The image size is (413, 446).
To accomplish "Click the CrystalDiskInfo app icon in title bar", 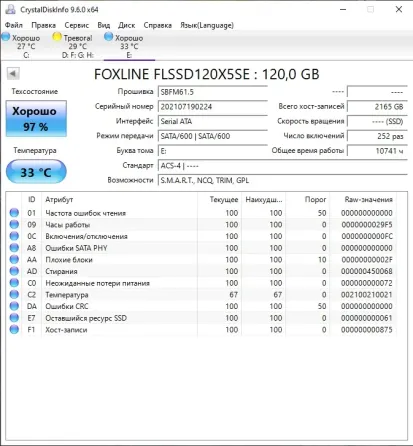I will (x=10, y=9).
